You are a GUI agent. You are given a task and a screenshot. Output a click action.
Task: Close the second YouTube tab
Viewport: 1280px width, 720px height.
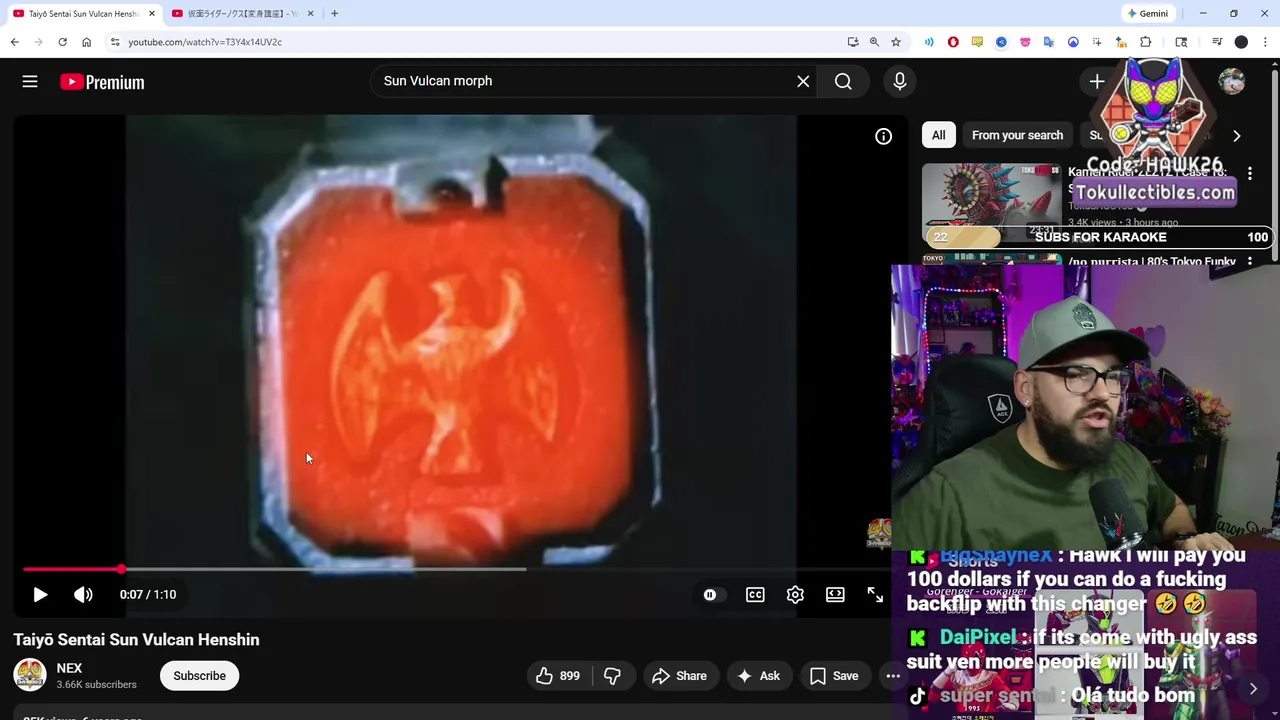tap(310, 13)
